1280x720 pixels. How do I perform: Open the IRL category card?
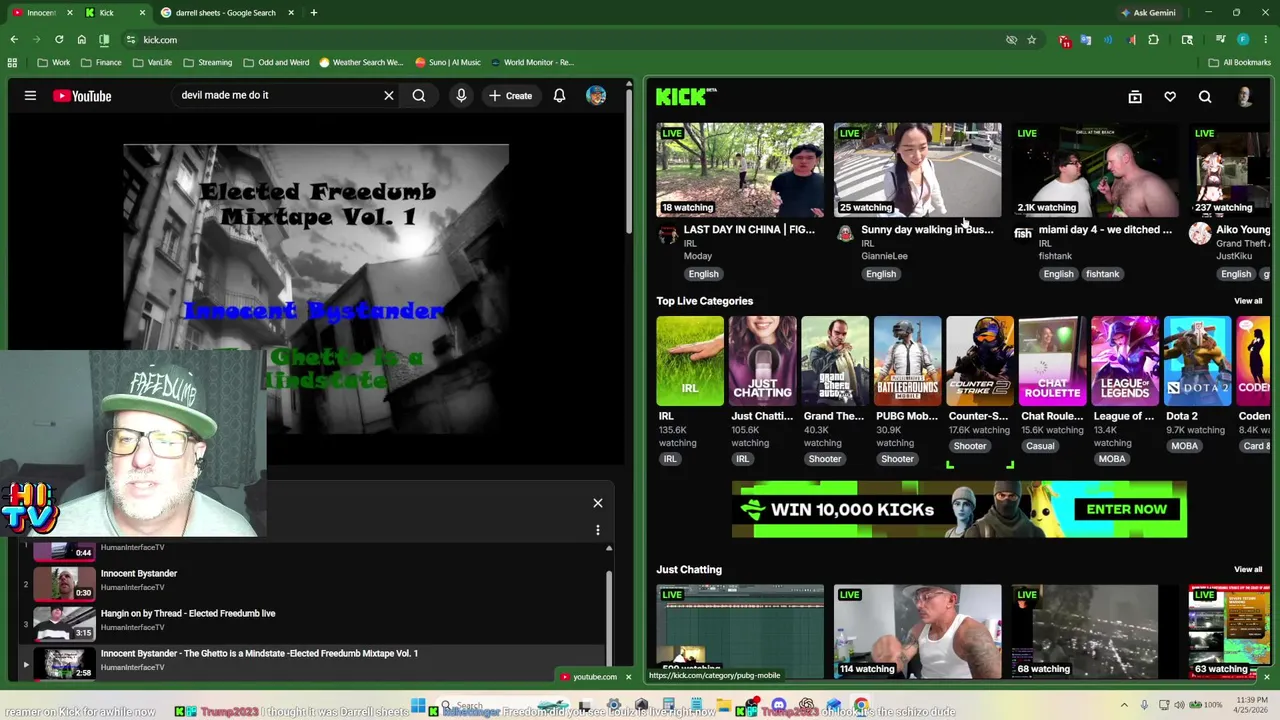(x=690, y=361)
